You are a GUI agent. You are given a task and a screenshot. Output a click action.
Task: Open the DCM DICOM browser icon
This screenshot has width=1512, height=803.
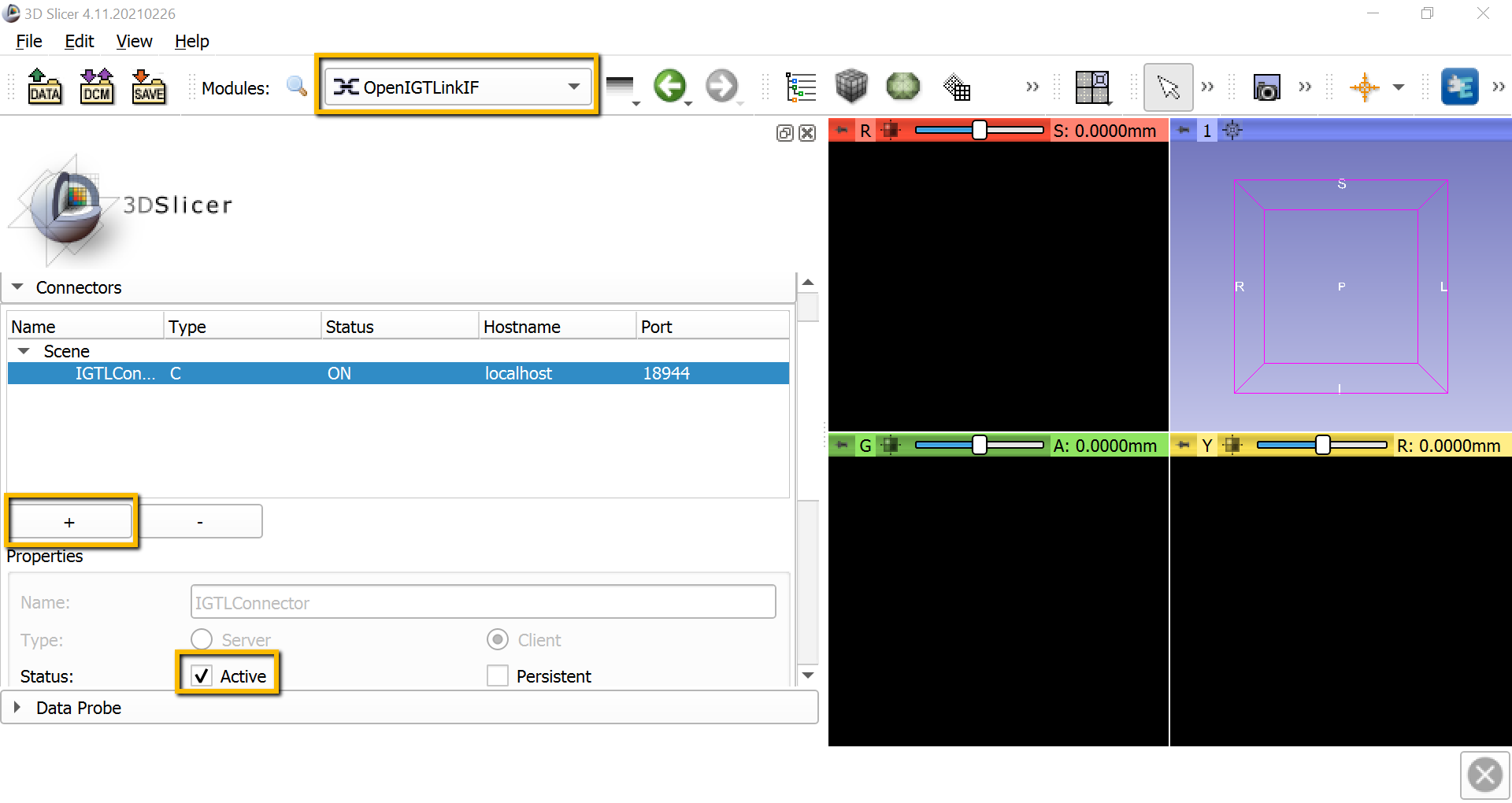[x=97, y=87]
